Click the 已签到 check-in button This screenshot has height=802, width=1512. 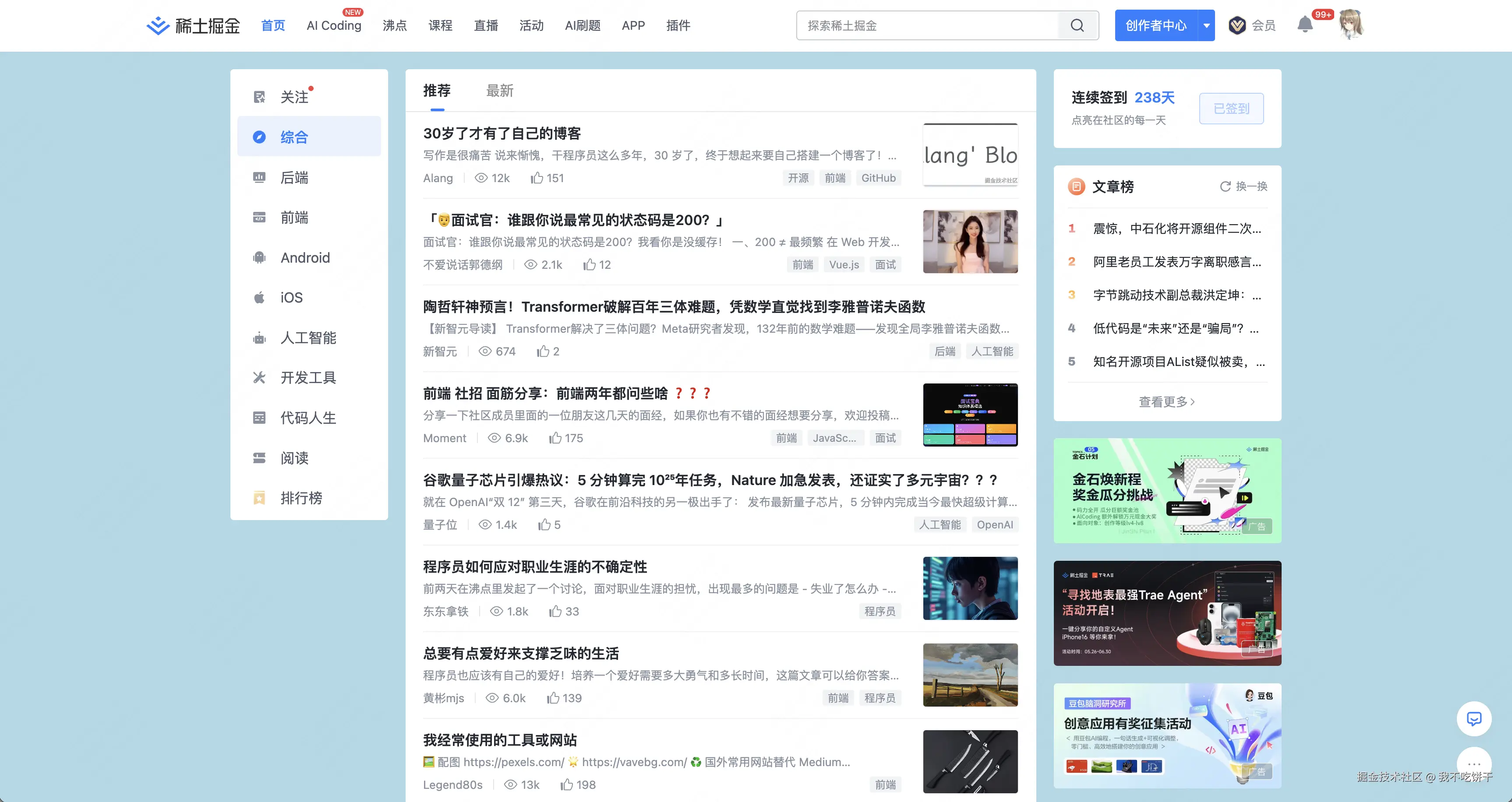pyautogui.click(x=1231, y=109)
